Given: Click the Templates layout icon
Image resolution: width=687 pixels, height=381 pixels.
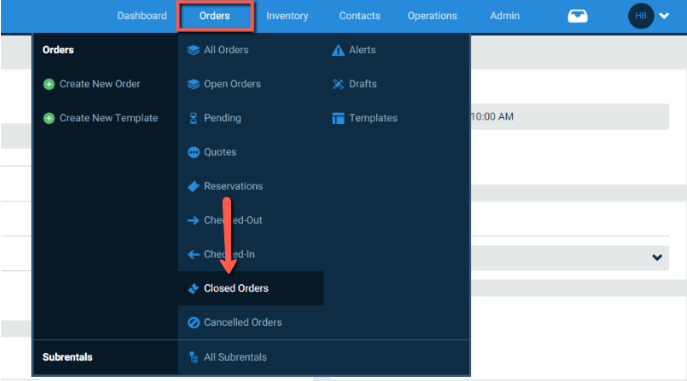Looking at the screenshot, I should click(338, 118).
